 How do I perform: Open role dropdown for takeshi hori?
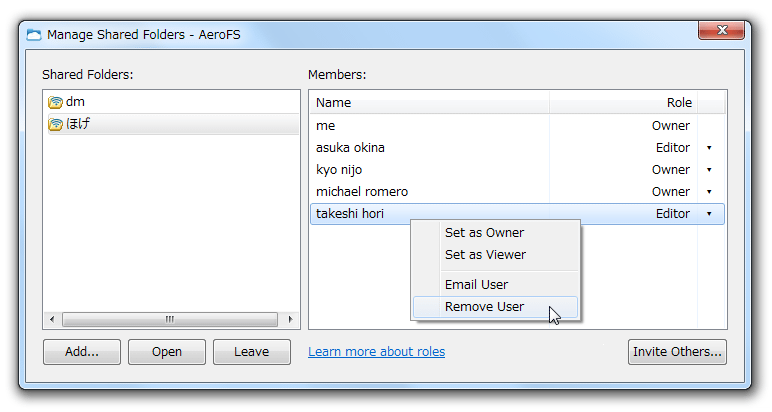[x=709, y=214]
